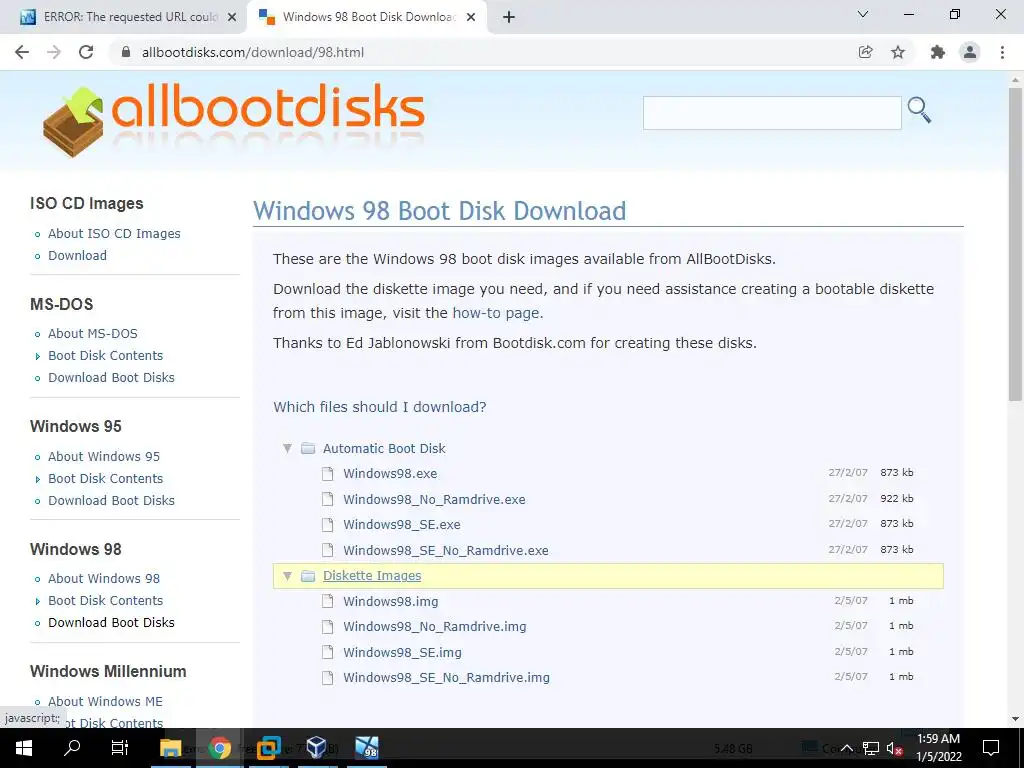The height and width of the screenshot is (768, 1024).
Task: Download Windows98.exe
Action: [390, 473]
